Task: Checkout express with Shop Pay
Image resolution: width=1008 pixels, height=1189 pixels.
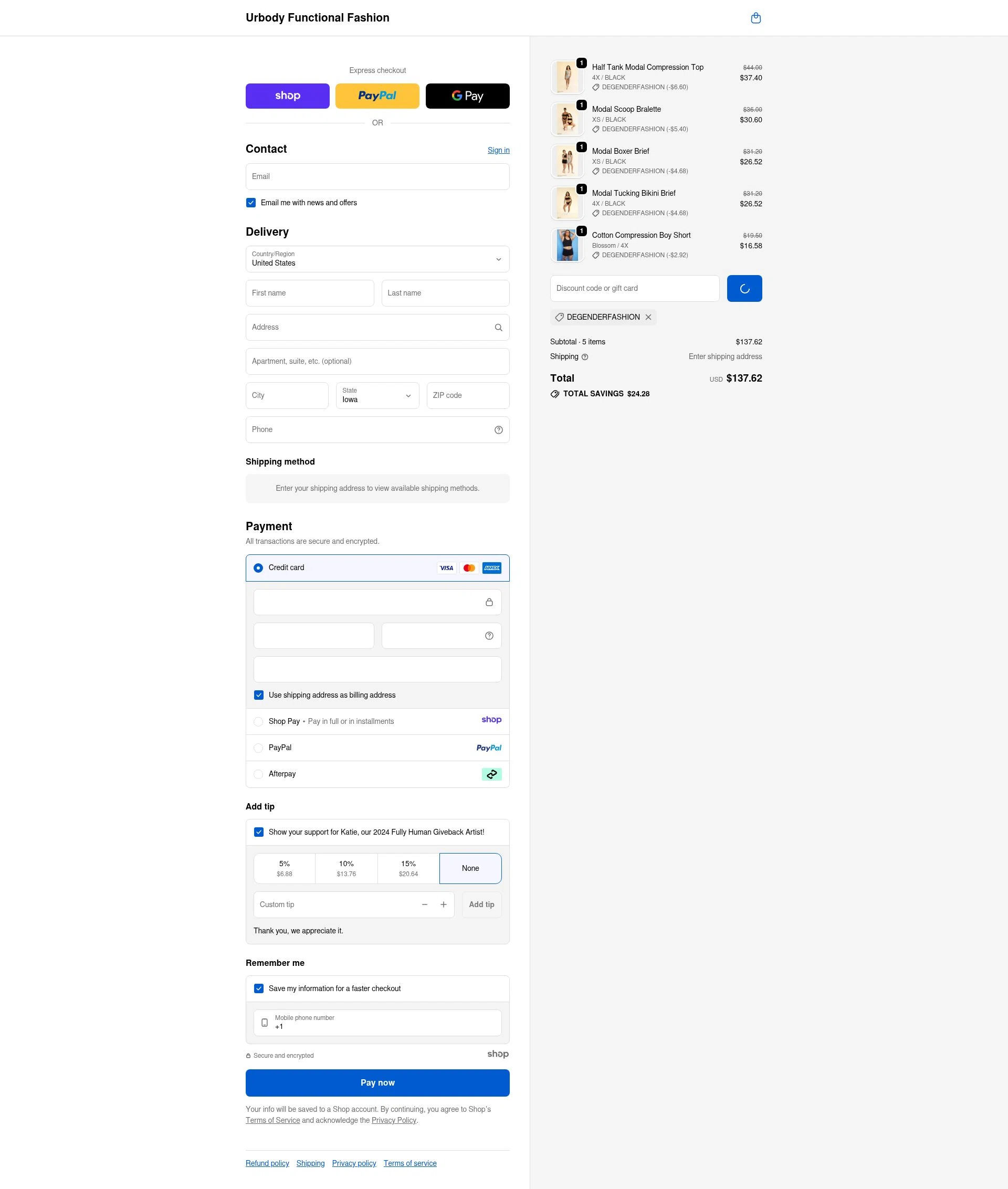Action: 287,96
